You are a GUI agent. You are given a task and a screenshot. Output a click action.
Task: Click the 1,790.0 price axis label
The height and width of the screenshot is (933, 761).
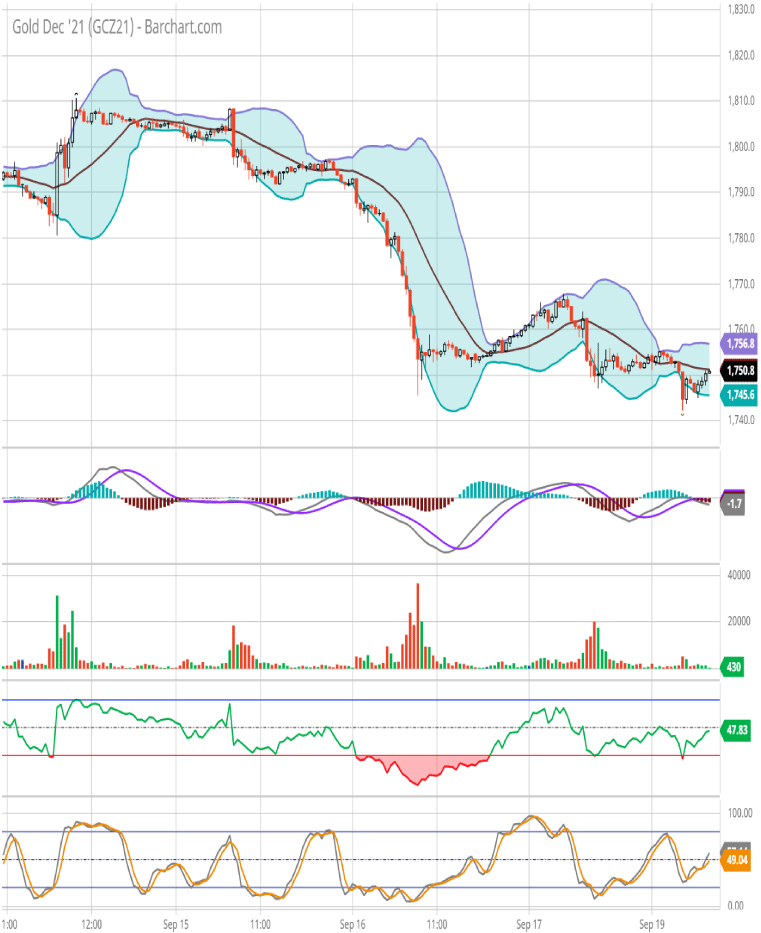741,192
